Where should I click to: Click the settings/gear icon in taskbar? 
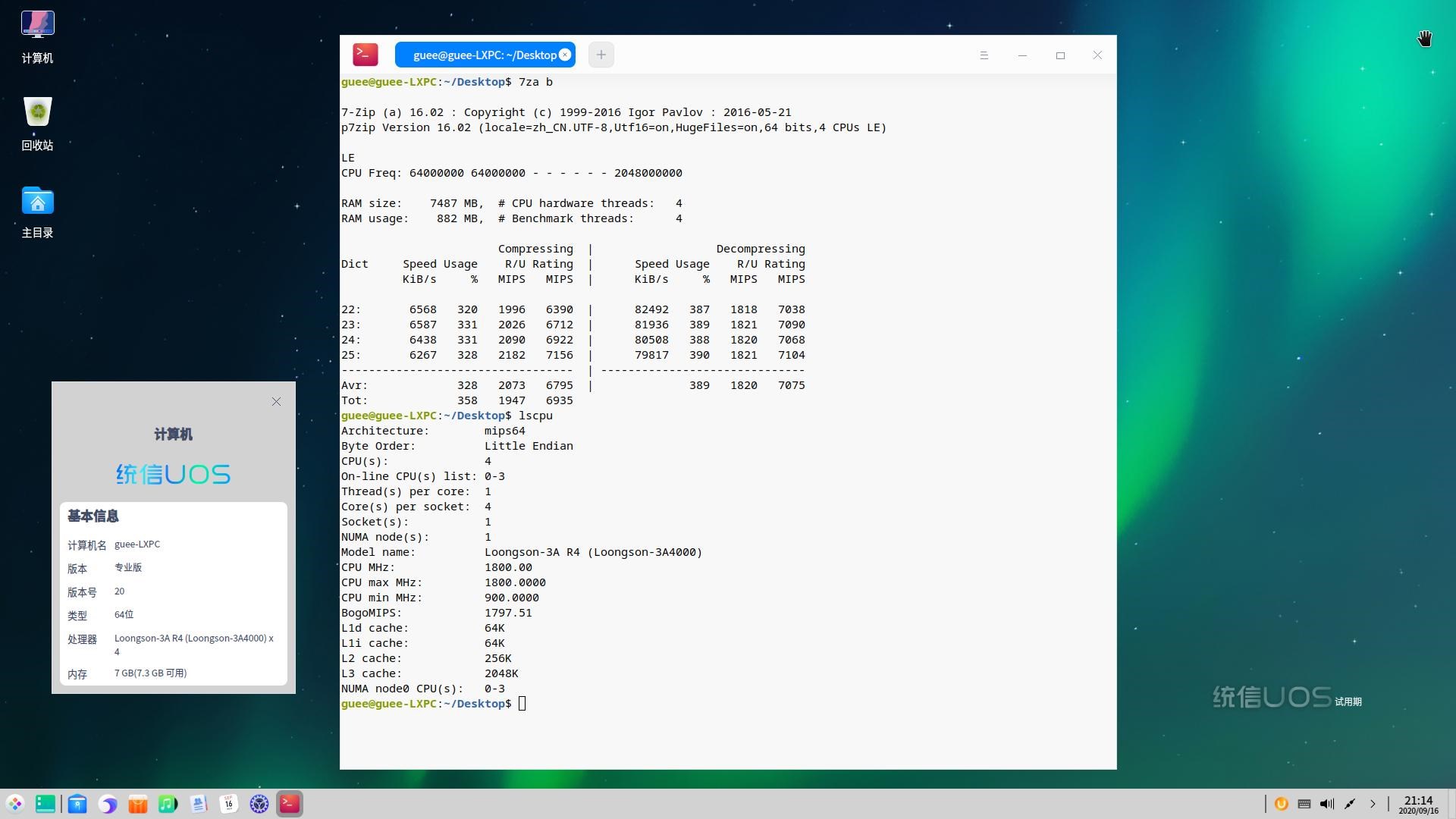(258, 803)
